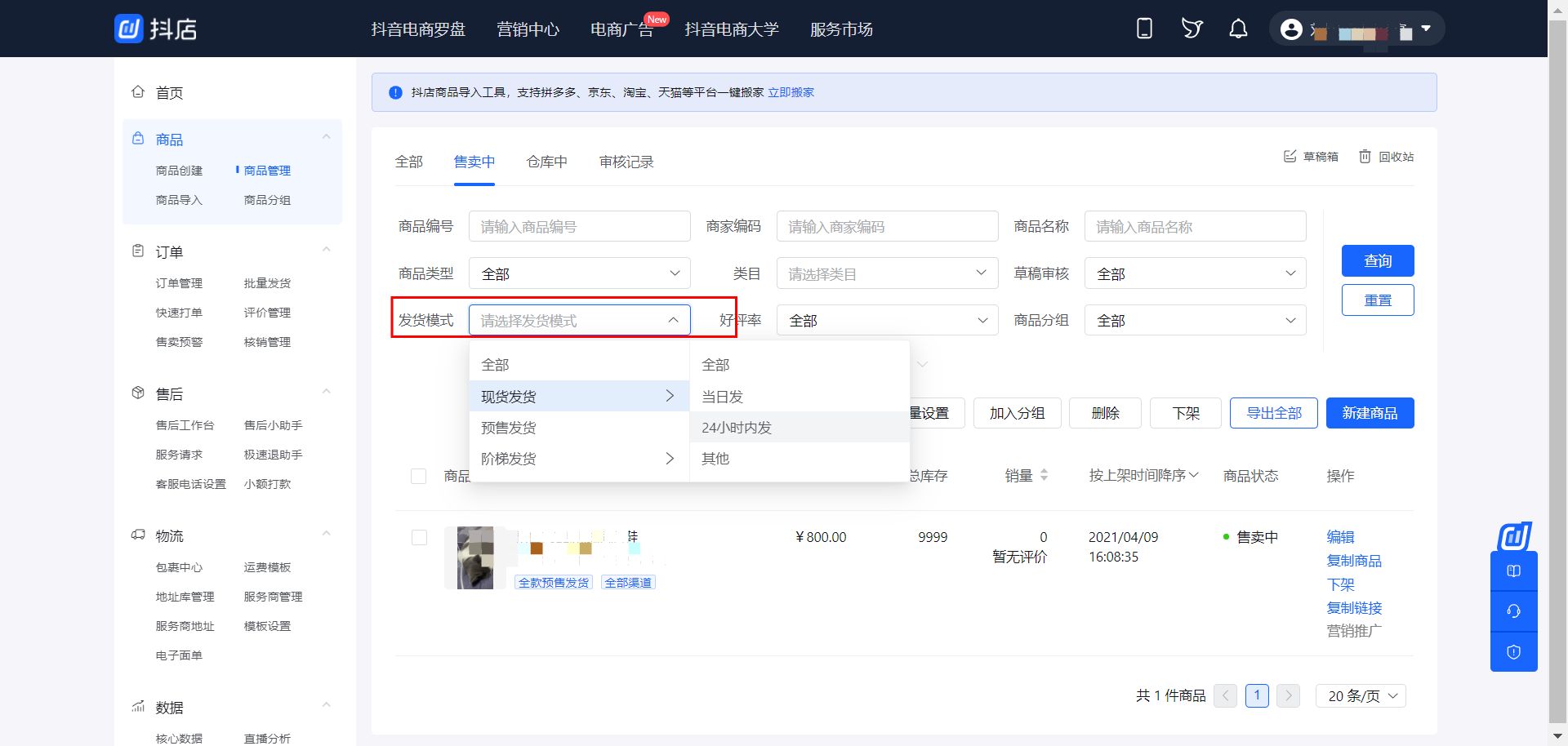
Task: Click the 首页 home icon in sidebar
Action: pos(138,92)
